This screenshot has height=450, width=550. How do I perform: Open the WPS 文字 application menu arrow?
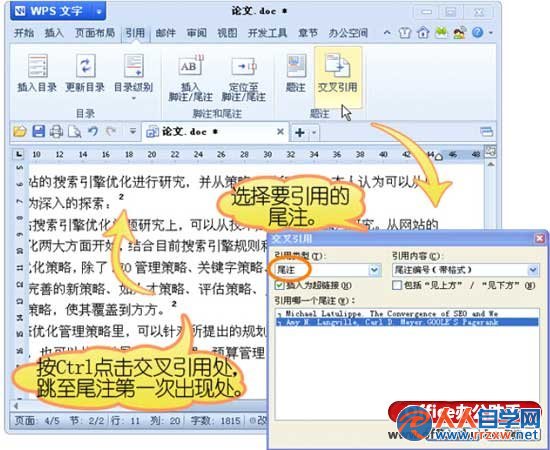(x=99, y=12)
